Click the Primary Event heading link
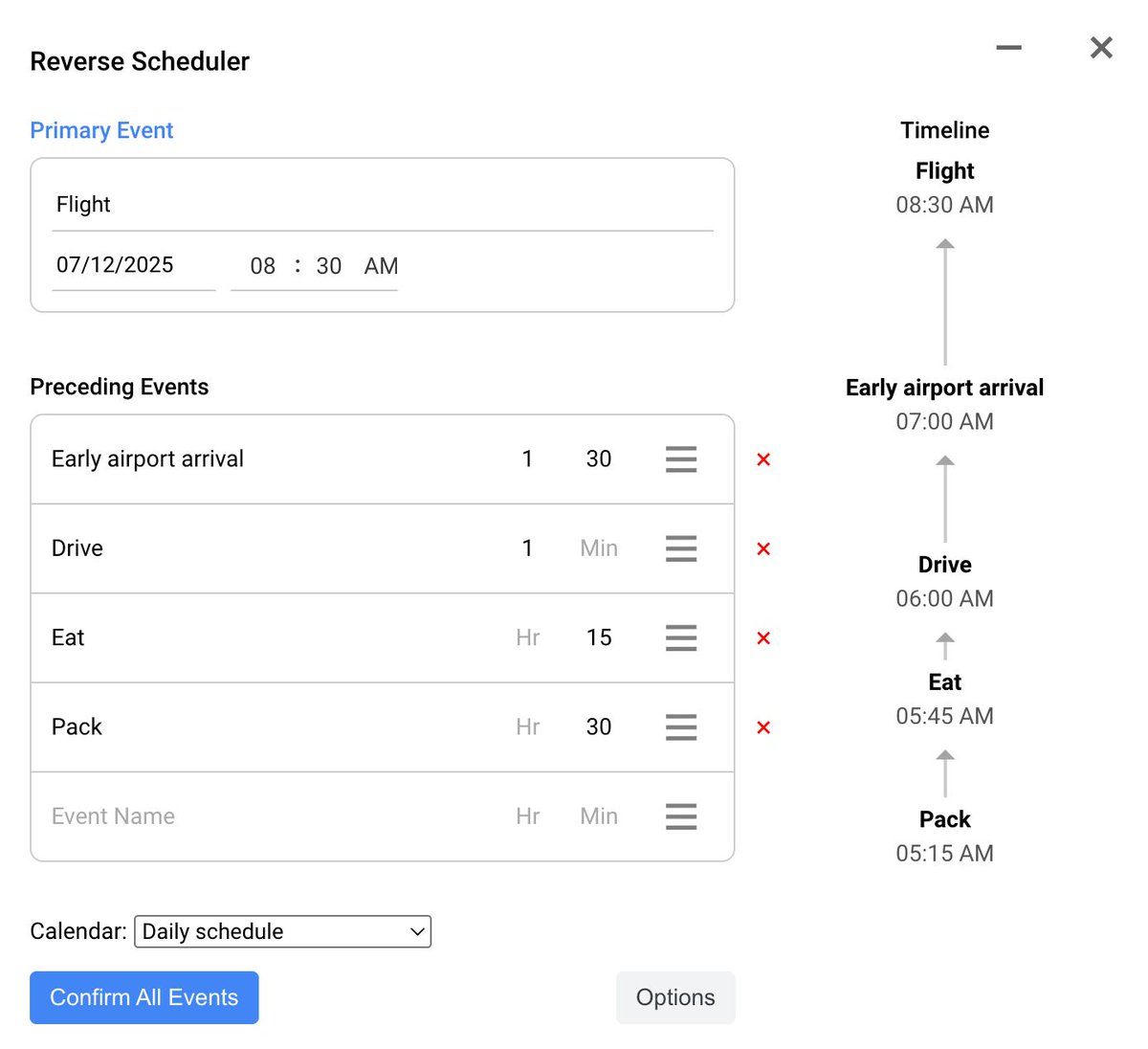Image resolution: width=1148 pixels, height=1049 pixels. [x=101, y=130]
